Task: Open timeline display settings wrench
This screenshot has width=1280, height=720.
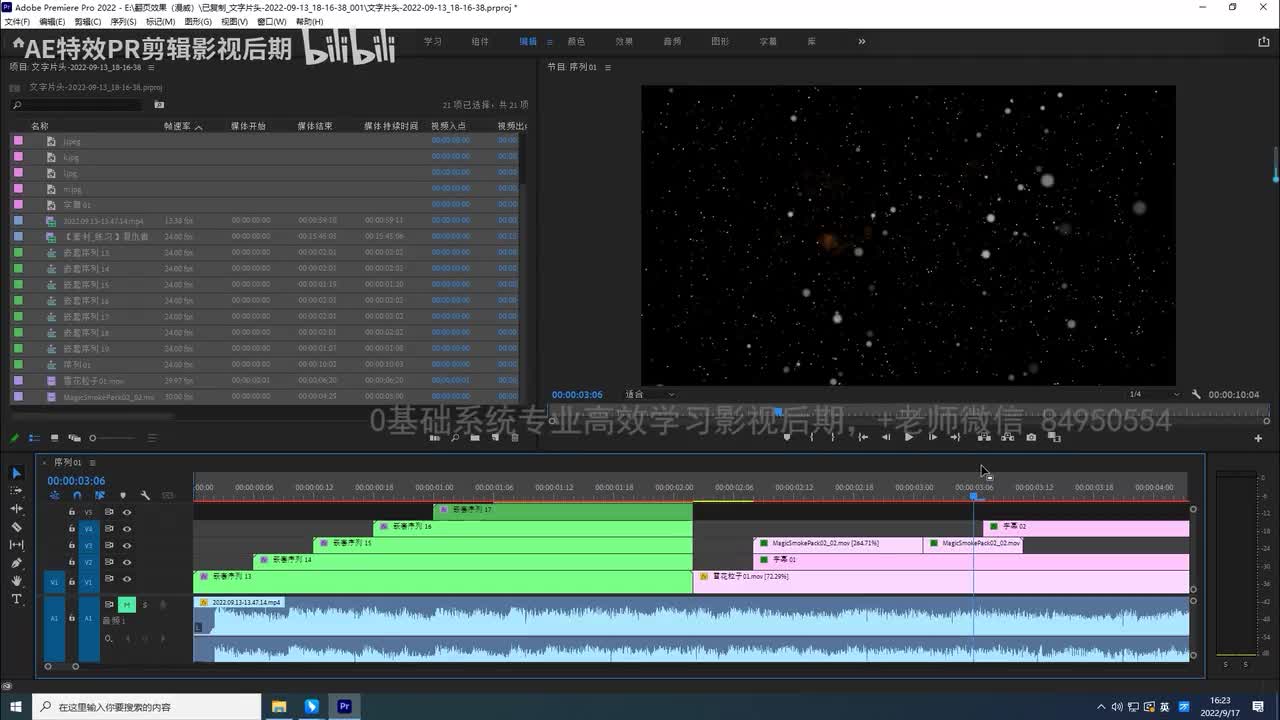Action: [x=145, y=495]
